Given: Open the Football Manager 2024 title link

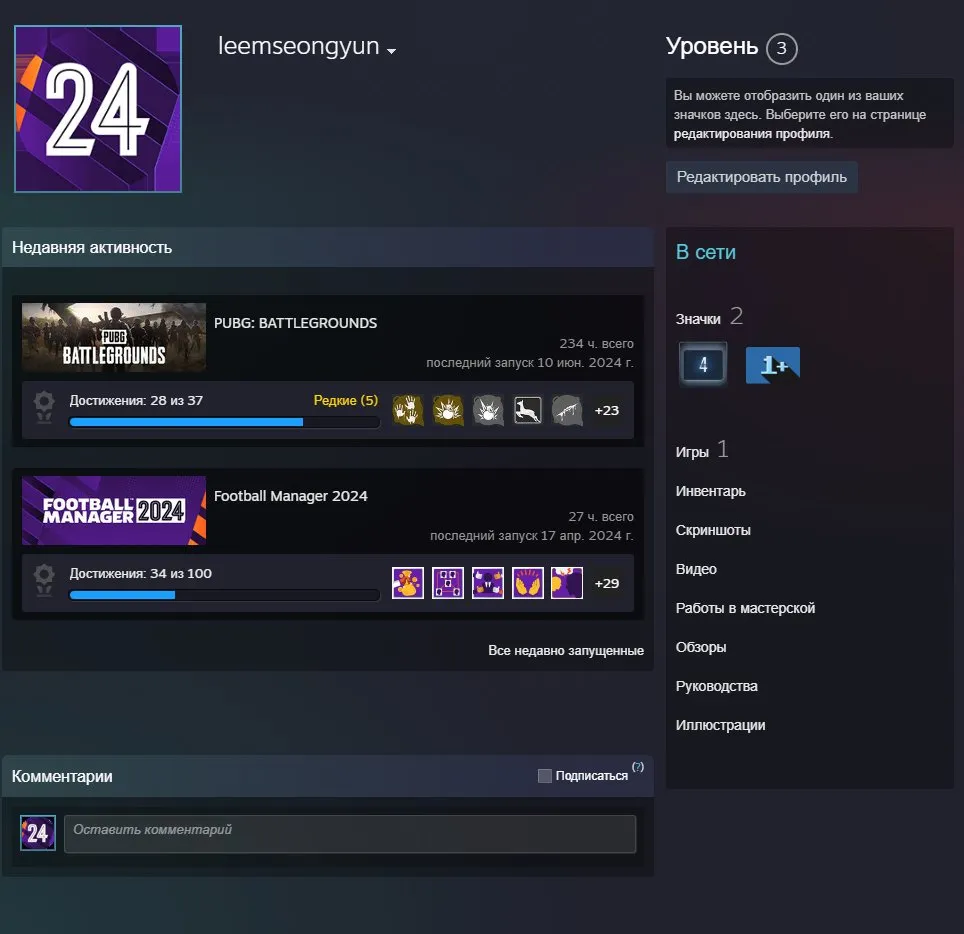Looking at the screenshot, I should pyautogui.click(x=291, y=496).
